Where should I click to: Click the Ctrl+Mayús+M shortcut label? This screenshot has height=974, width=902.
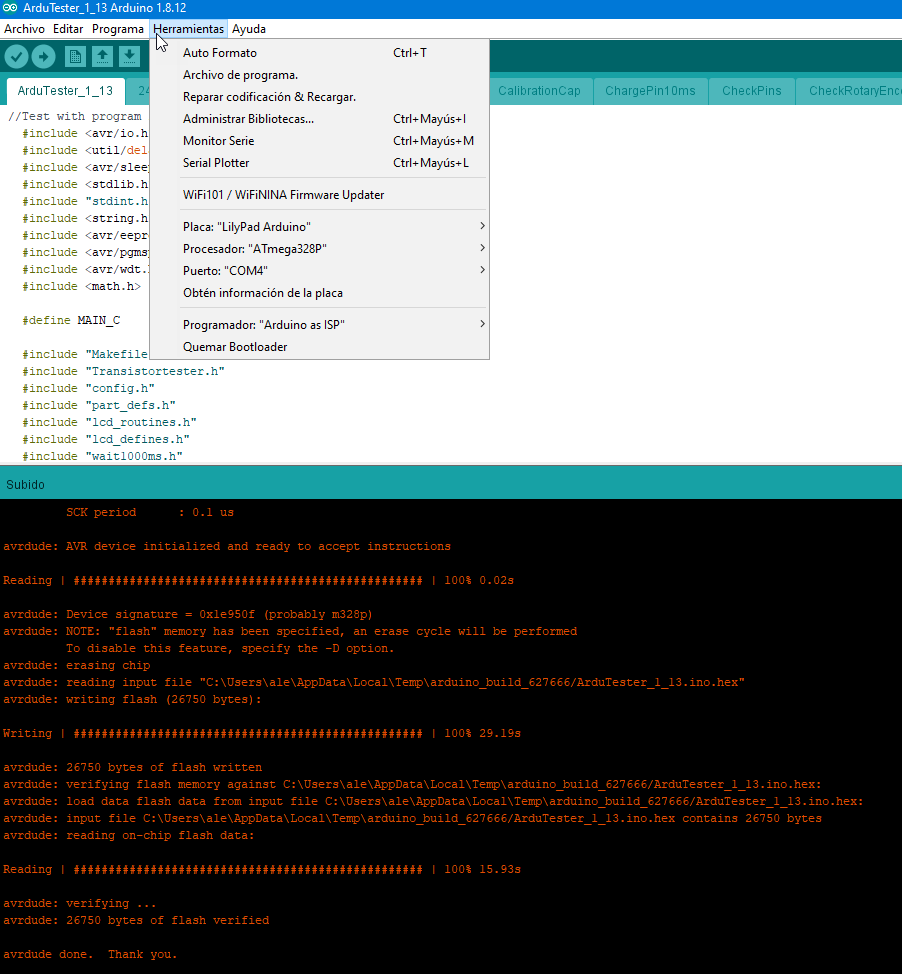point(434,141)
